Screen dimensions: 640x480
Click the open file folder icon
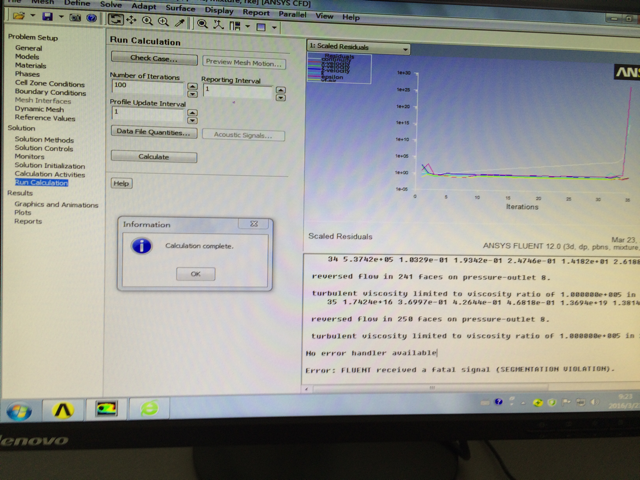(19, 16)
